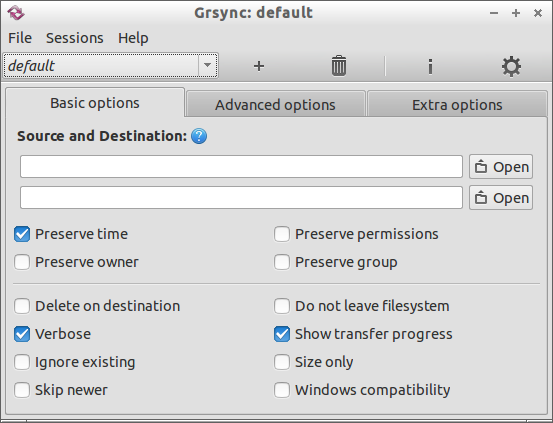Click the destination path input field
Image resolution: width=553 pixels, height=423 pixels.
(241, 198)
